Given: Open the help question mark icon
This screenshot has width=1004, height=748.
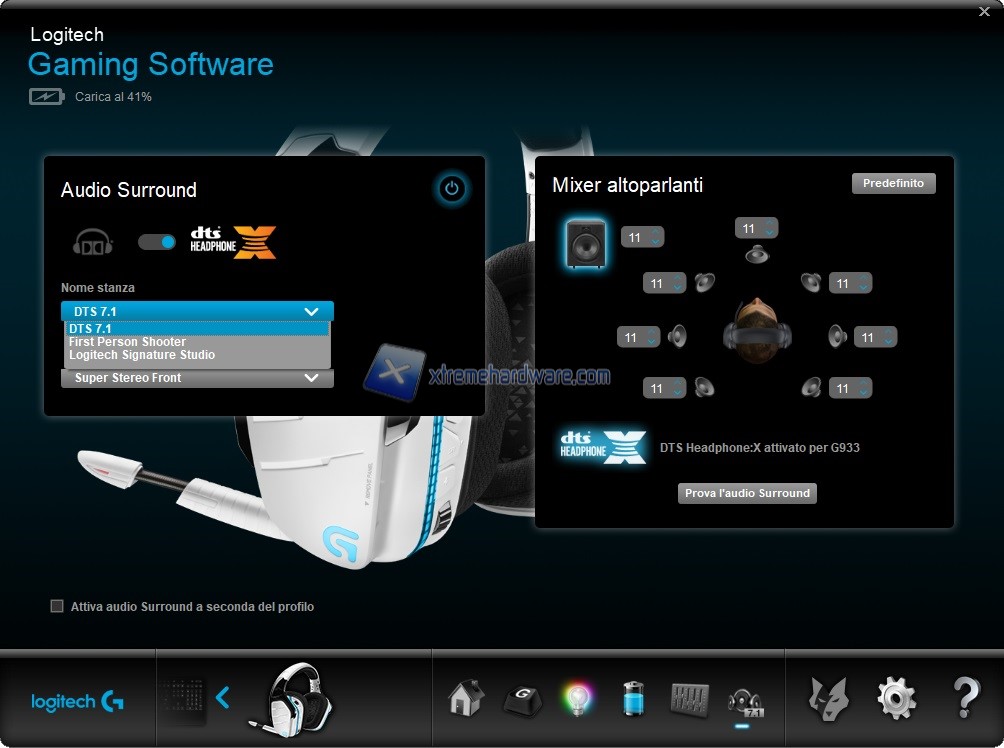Looking at the screenshot, I should pyautogui.click(x=965, y=698).
